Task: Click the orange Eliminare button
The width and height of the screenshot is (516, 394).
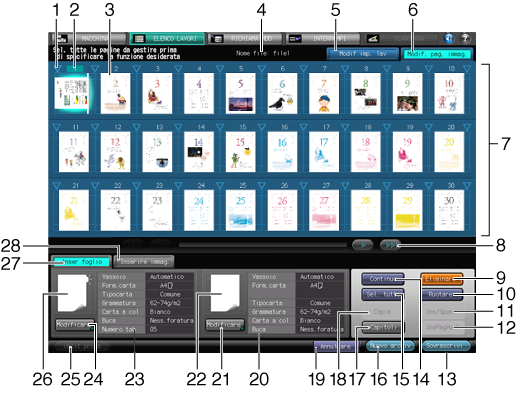Action: (442, 279)
